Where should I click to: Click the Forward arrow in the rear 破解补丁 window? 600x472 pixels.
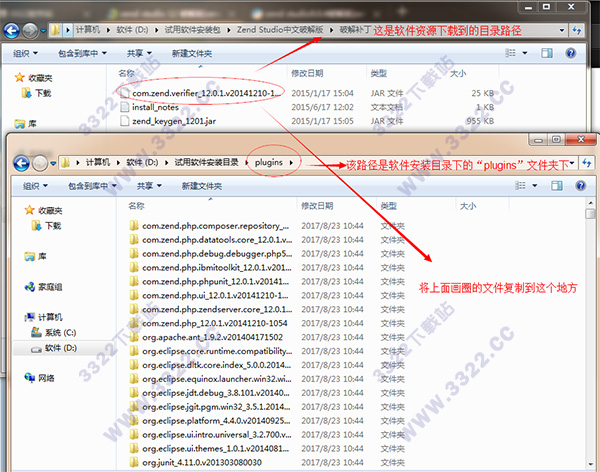[x=30, y=31]
